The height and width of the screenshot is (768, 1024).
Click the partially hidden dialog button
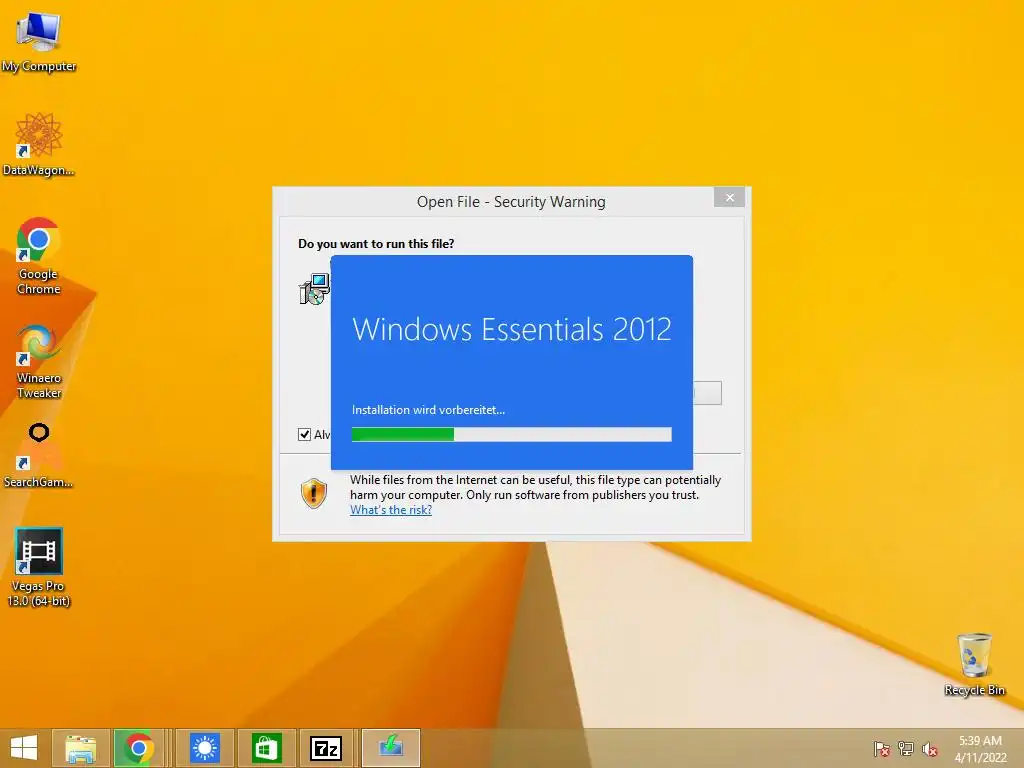pos(707,393)
